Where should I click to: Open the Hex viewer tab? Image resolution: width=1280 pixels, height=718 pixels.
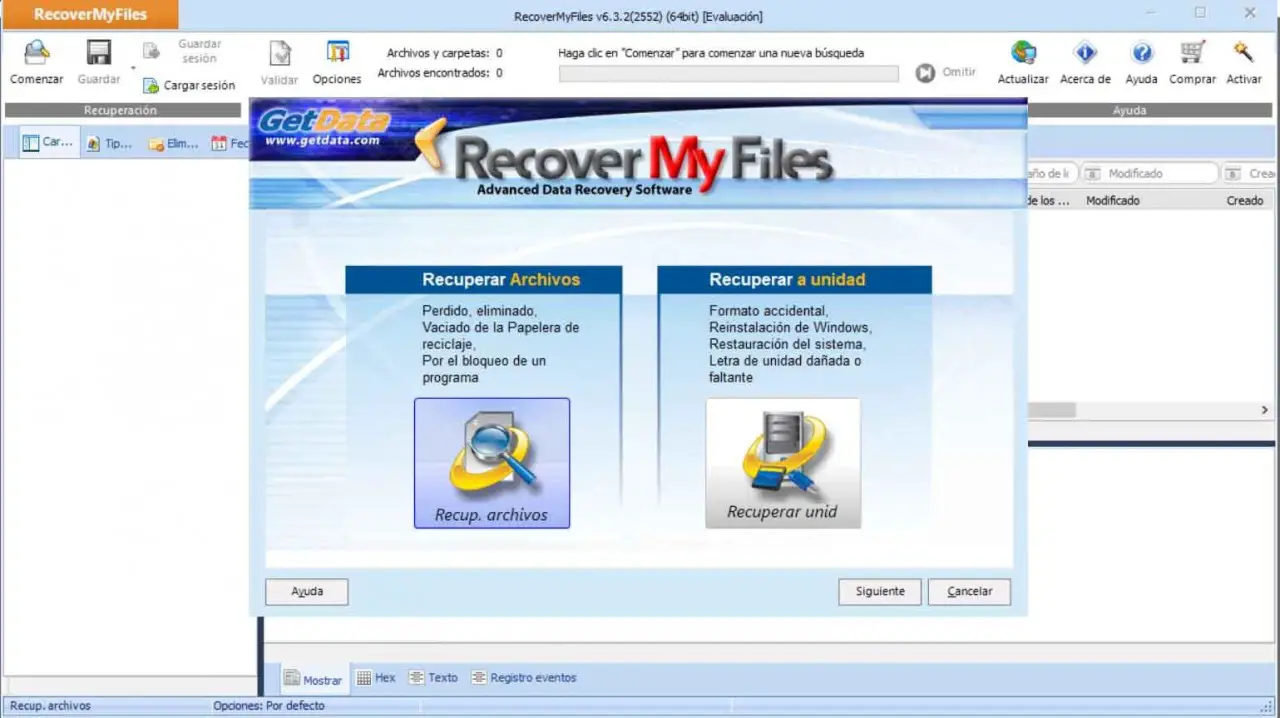click(376, 678)
